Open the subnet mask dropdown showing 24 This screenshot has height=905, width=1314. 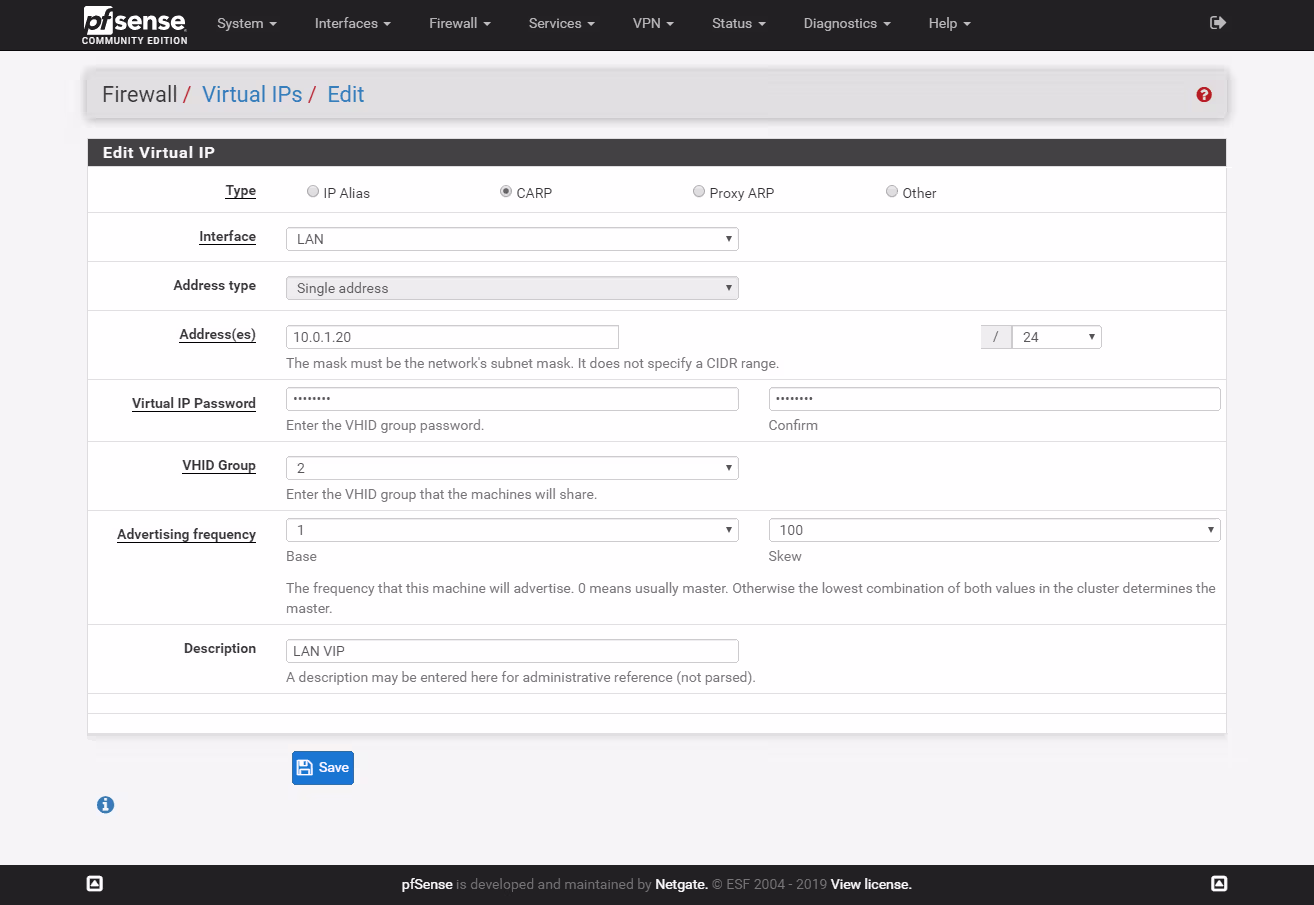(1056, 337)
